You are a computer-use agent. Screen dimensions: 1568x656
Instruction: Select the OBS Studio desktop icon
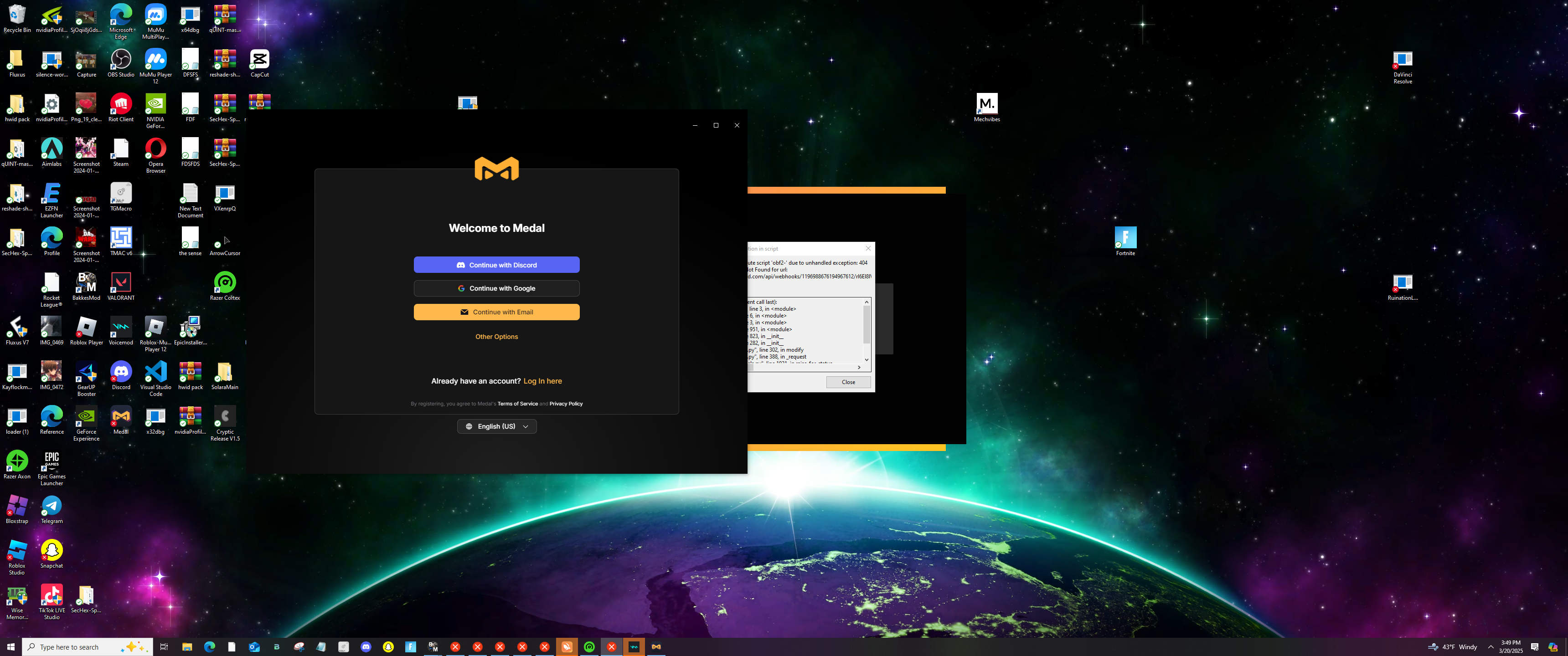coord(120,60)
